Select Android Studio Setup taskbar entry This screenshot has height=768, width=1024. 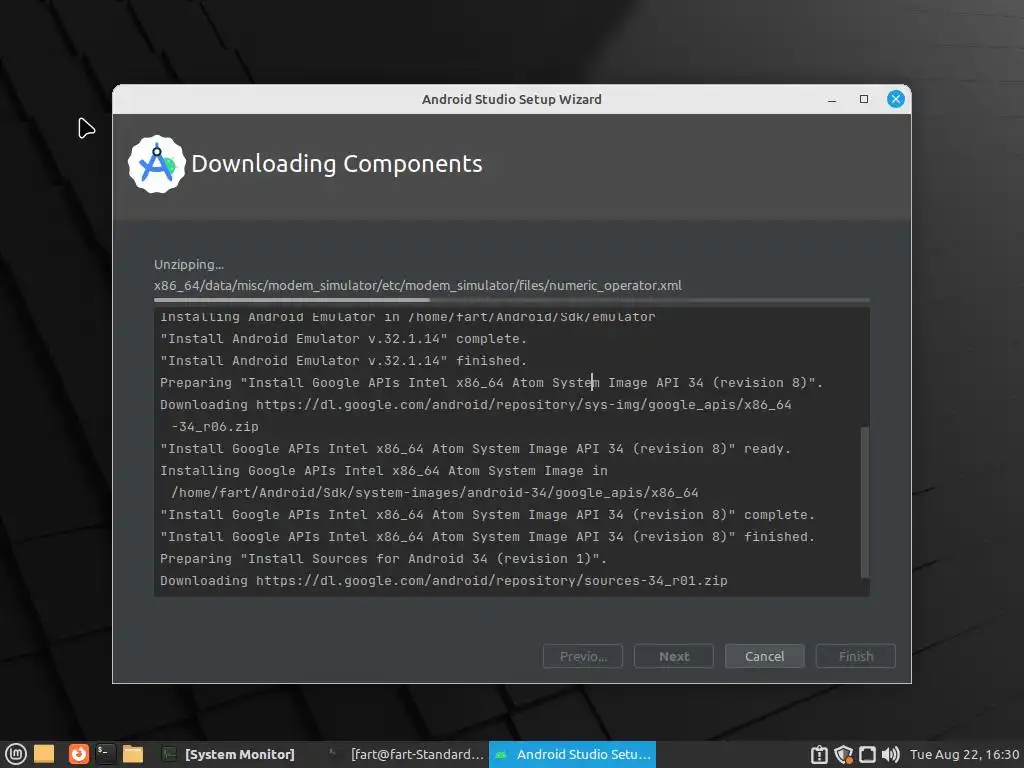(572, 754)
